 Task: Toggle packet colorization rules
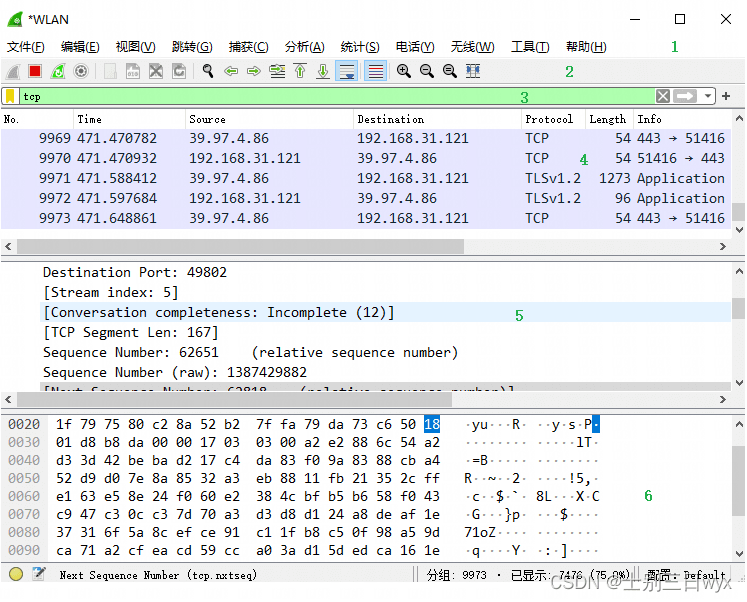click(375, 71)
